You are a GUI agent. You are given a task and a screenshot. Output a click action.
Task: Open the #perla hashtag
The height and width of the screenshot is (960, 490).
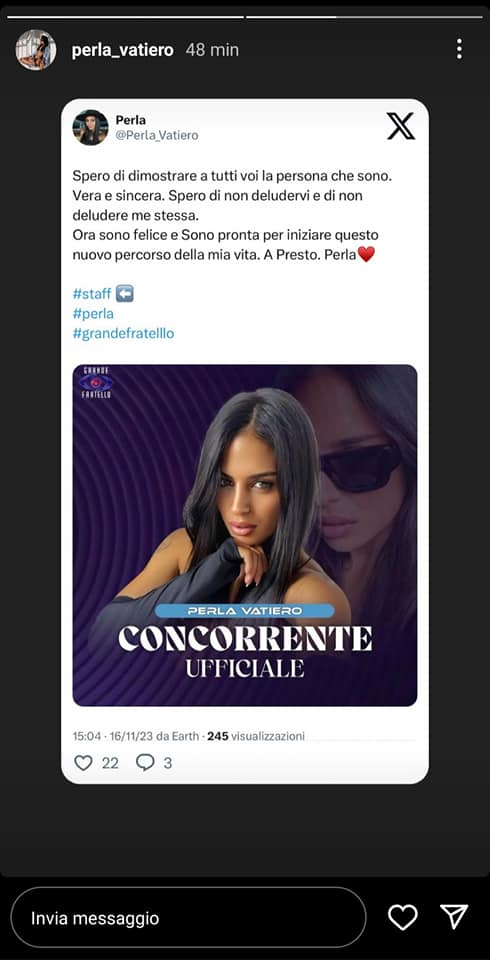[x=93, y=313]
